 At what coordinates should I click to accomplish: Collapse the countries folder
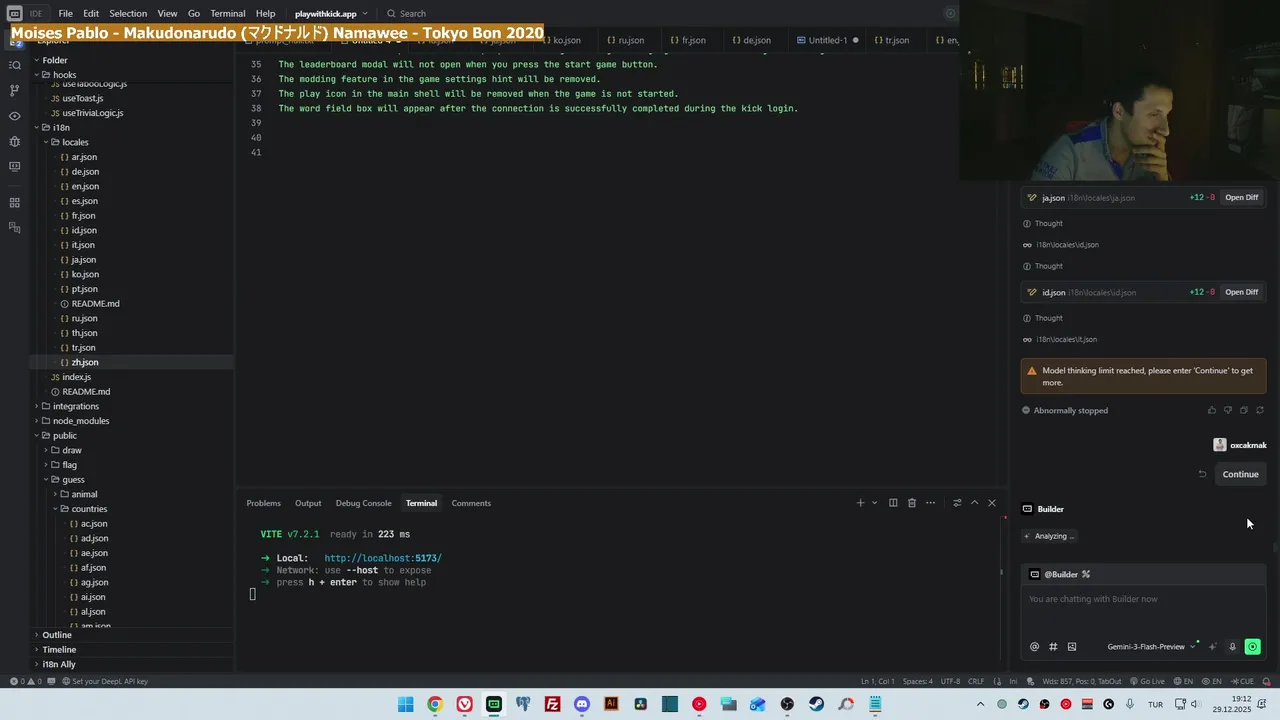click(x=84, y=509)
